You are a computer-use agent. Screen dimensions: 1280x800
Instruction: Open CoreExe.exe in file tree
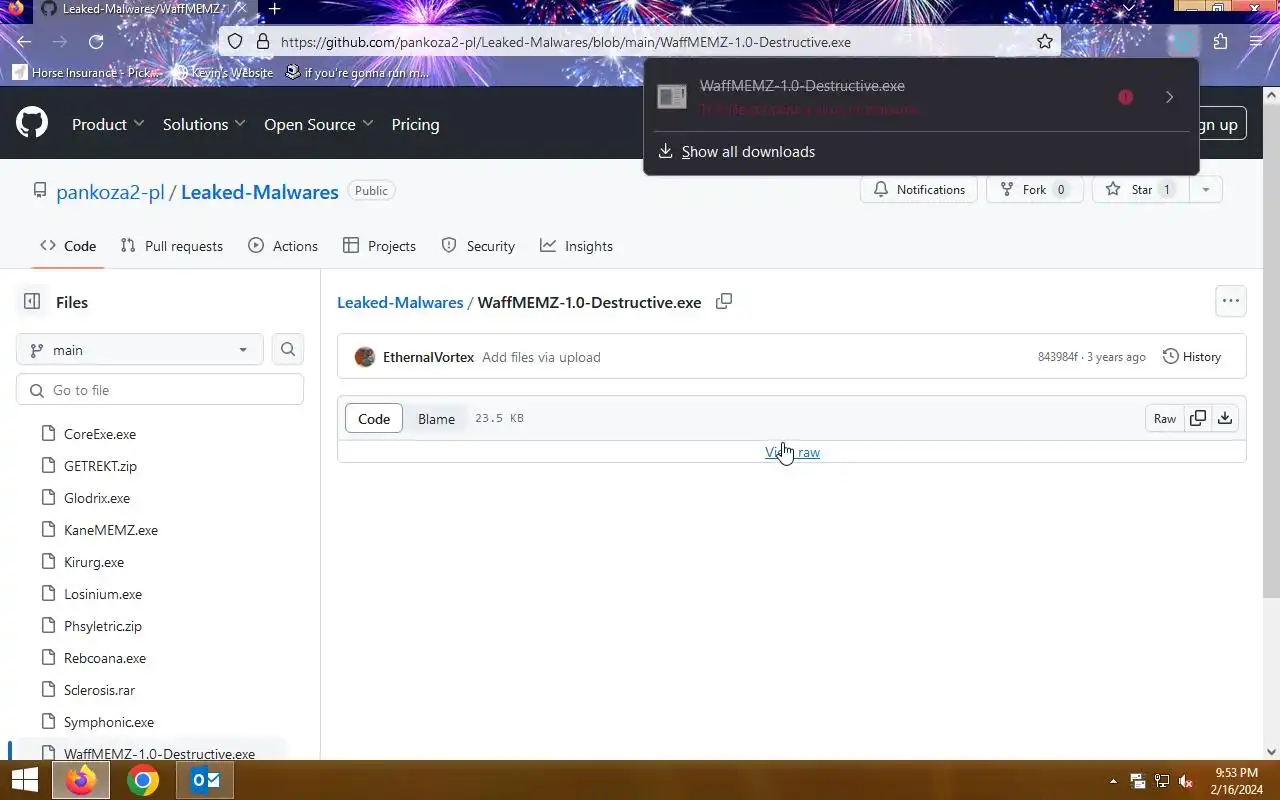[100, 434]
